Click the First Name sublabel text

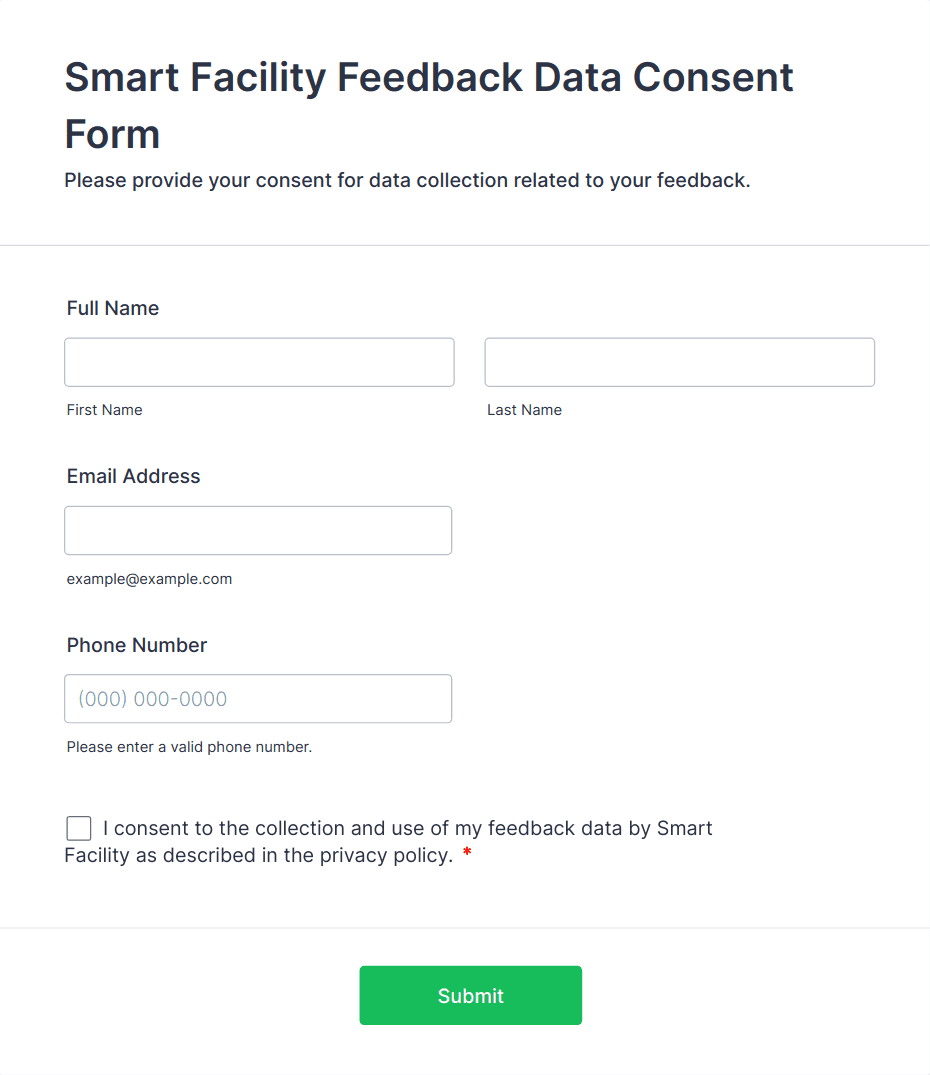(x=105, y=410)
